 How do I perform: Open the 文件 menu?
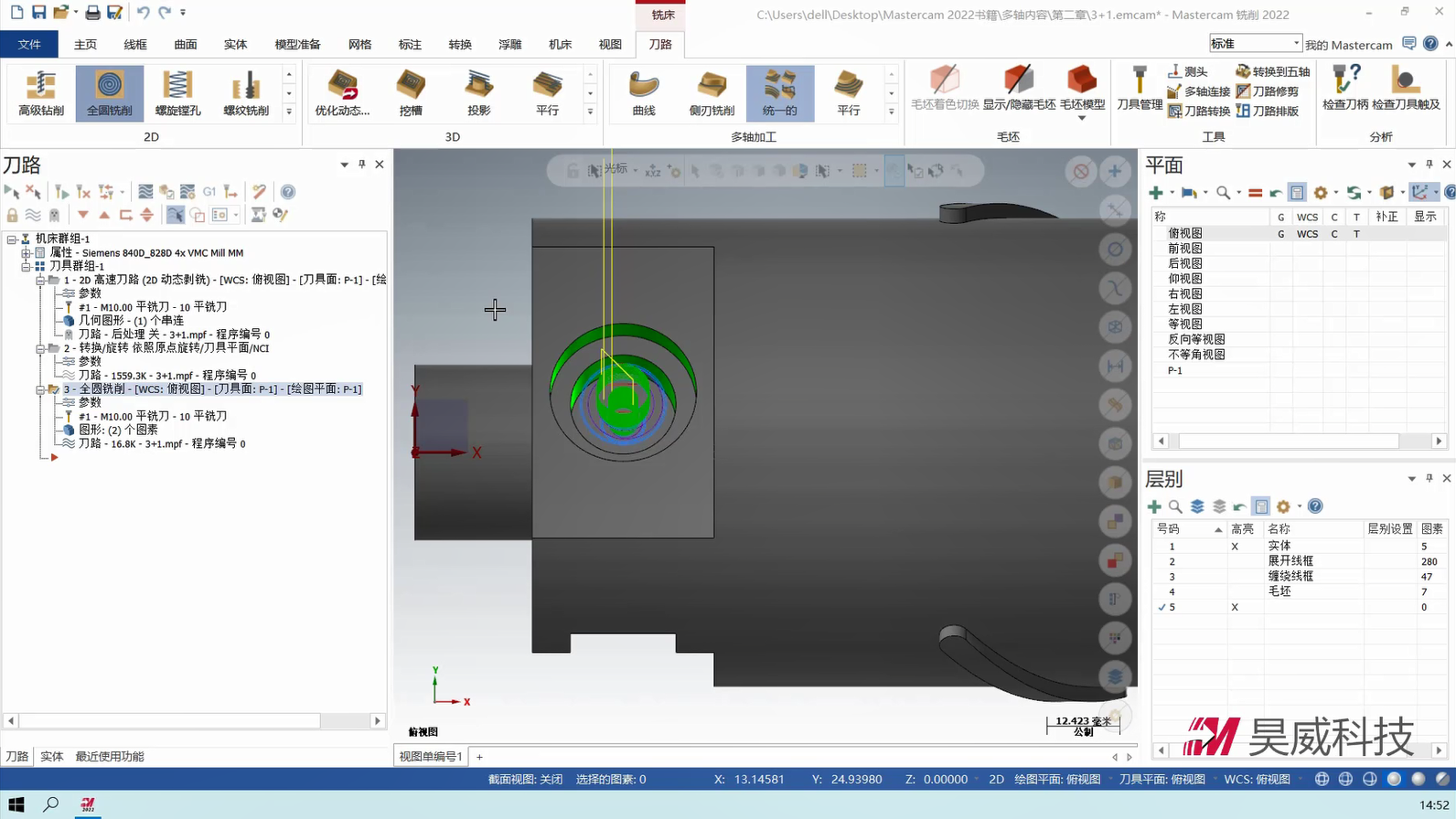point(29,44)
